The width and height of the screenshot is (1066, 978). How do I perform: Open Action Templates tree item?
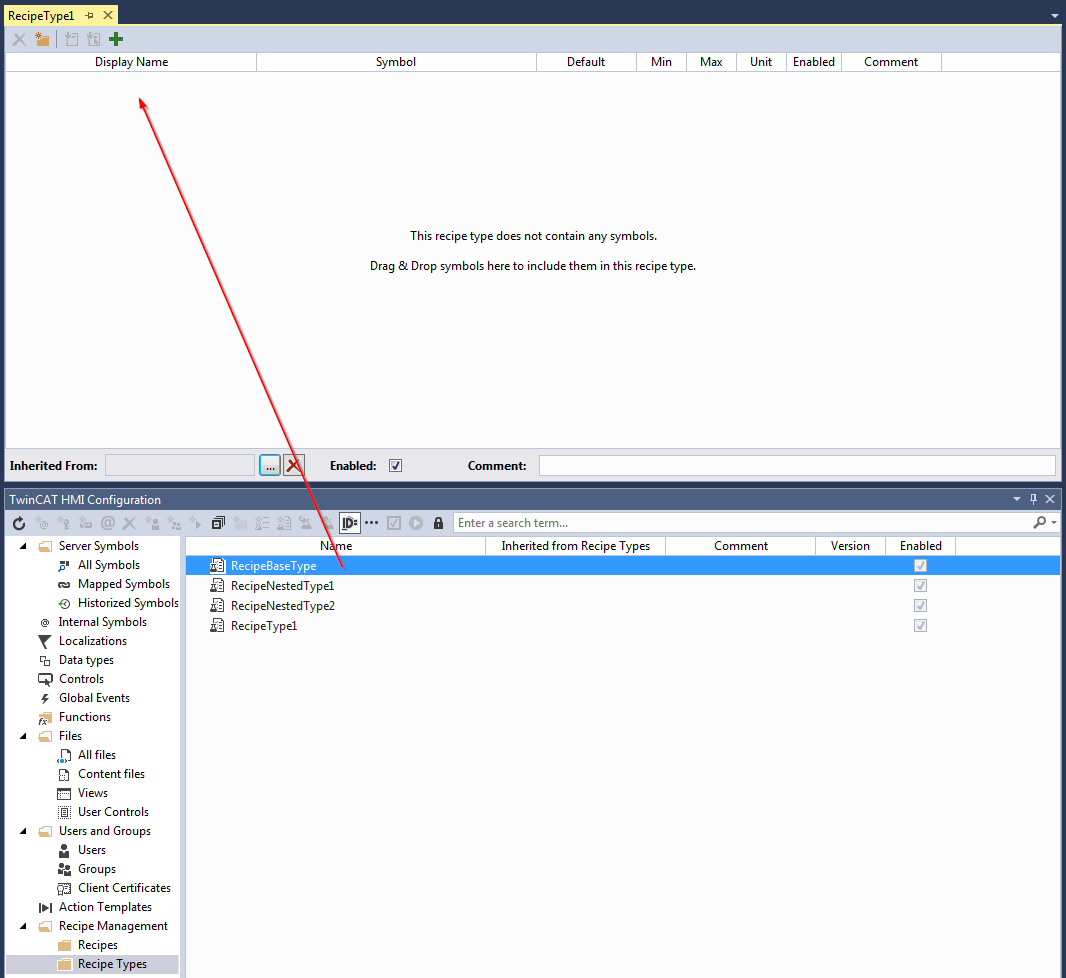pos(105,907)
